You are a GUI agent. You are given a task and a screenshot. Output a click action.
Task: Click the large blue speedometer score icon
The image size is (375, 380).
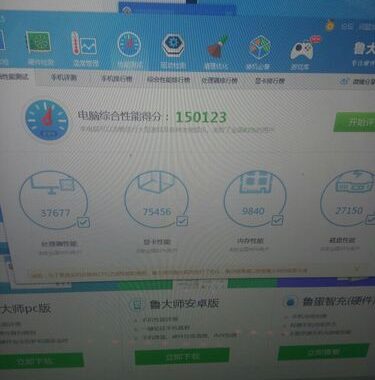click(47, 120)
